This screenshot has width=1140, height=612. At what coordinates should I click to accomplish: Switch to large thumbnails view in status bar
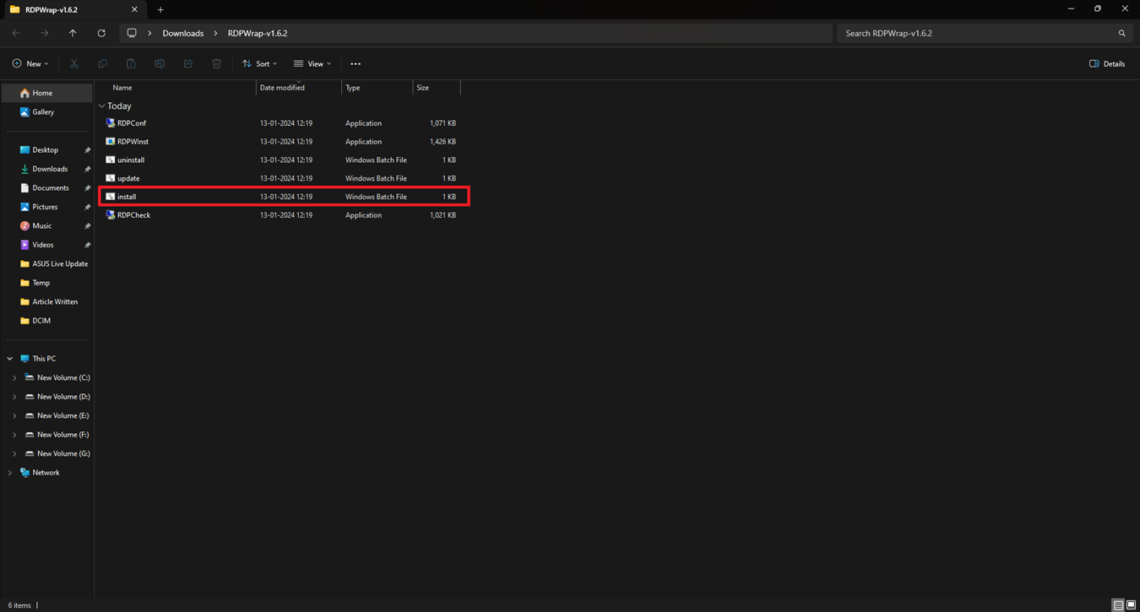1131,605
